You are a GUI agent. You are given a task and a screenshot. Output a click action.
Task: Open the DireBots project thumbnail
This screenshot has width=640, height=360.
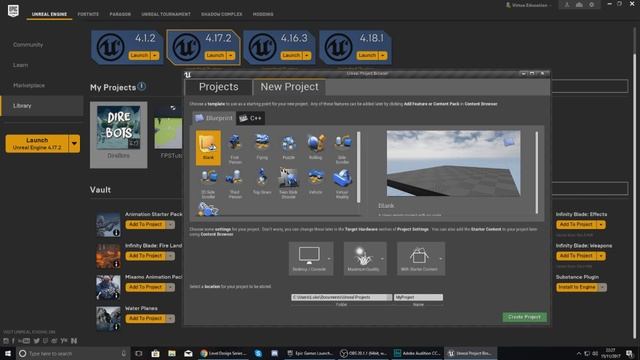pos(118,127)
